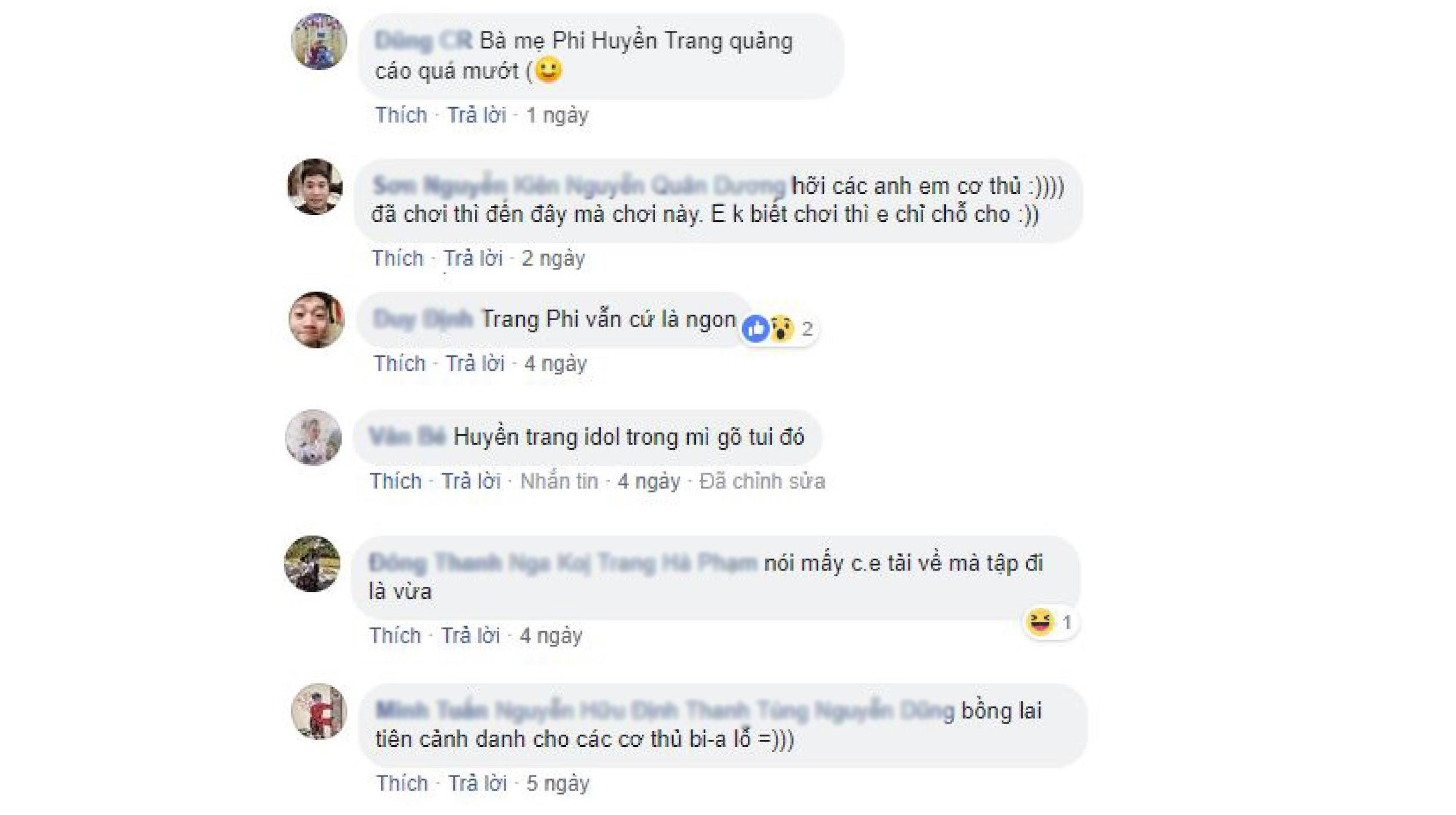Reply to the first comment via Trả lời
This screenshot has height=815, width=1456.
point(477,115)
